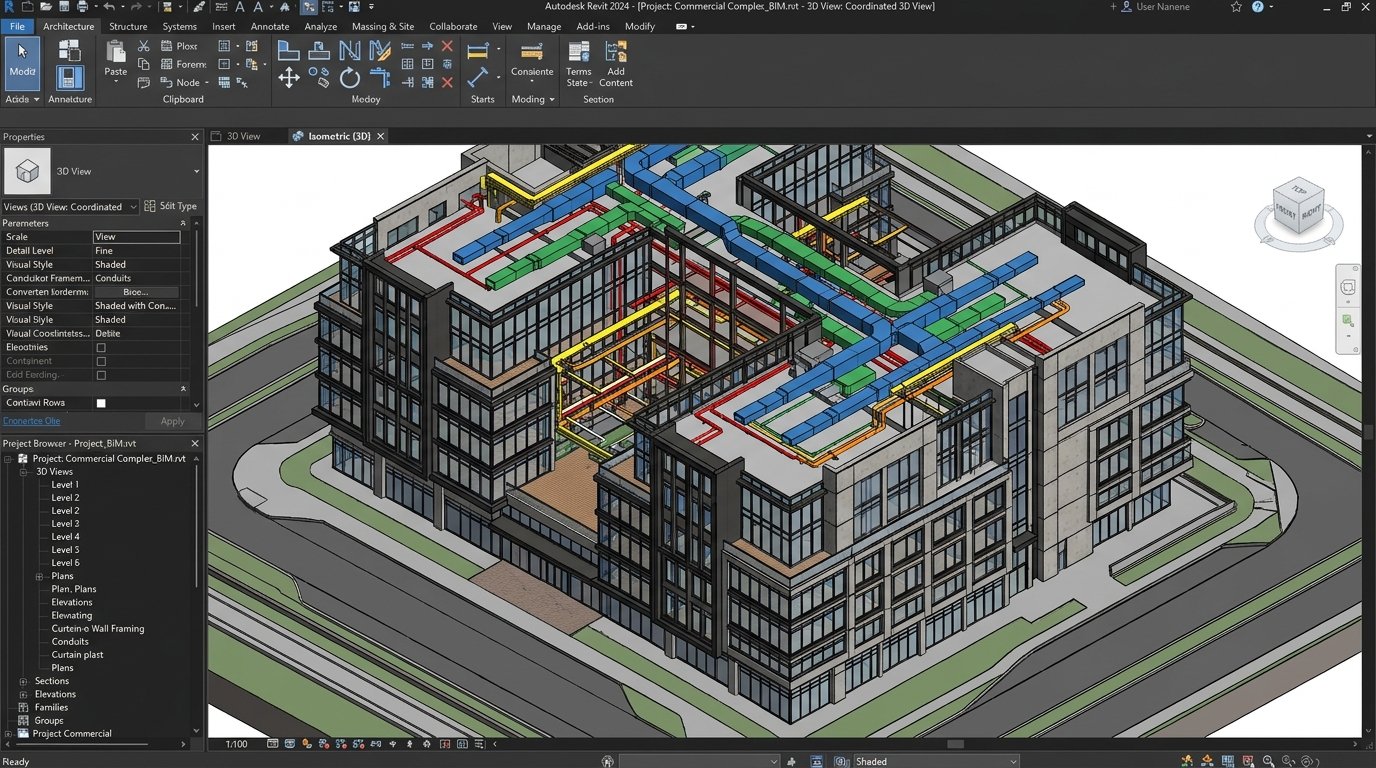This screenshot has width=1376, height=768.
Task: Collapse the Groups section in Properties
Action: click(x=183, y=388)
